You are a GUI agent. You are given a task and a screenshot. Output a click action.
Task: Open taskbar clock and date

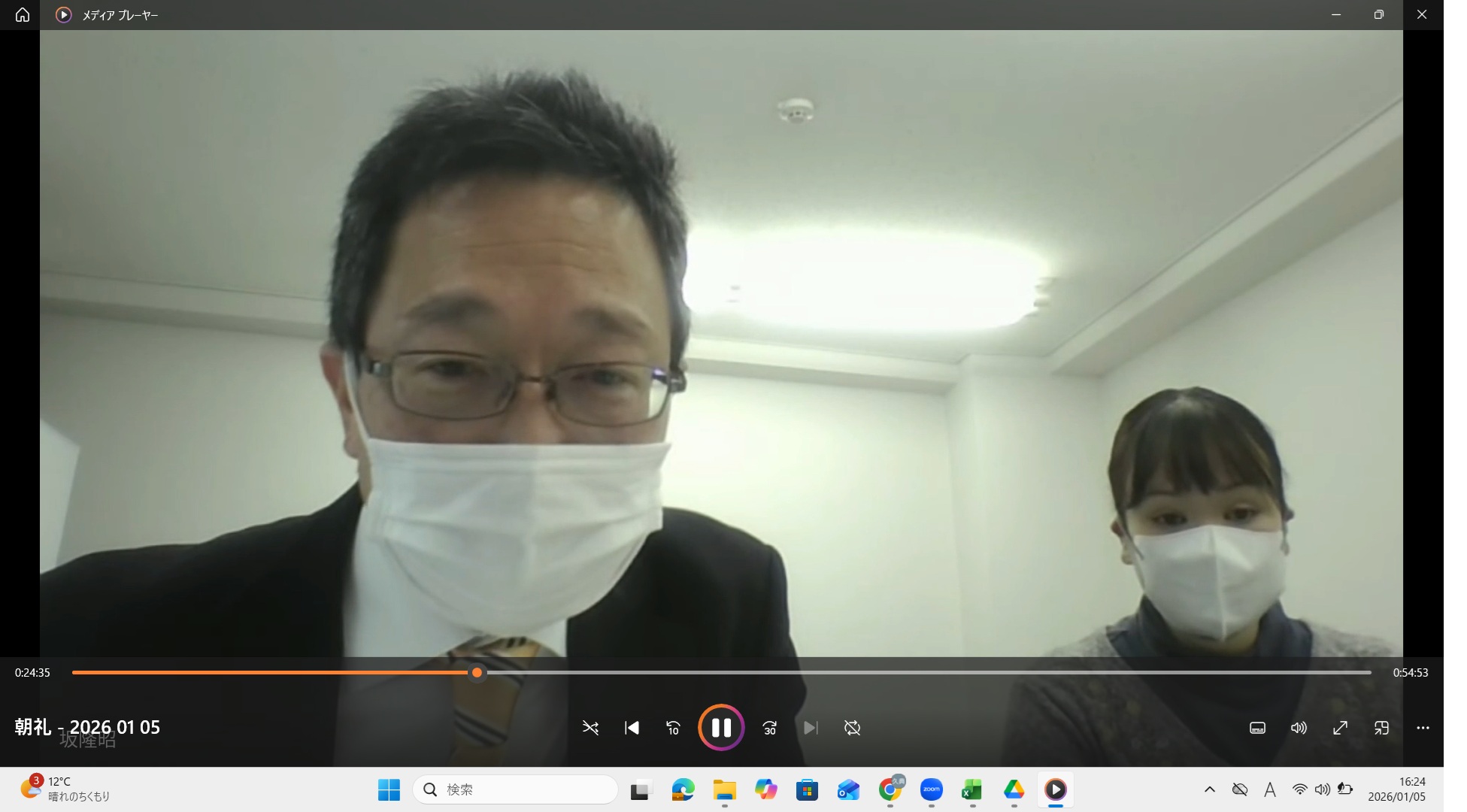(x=1396, y=789)
